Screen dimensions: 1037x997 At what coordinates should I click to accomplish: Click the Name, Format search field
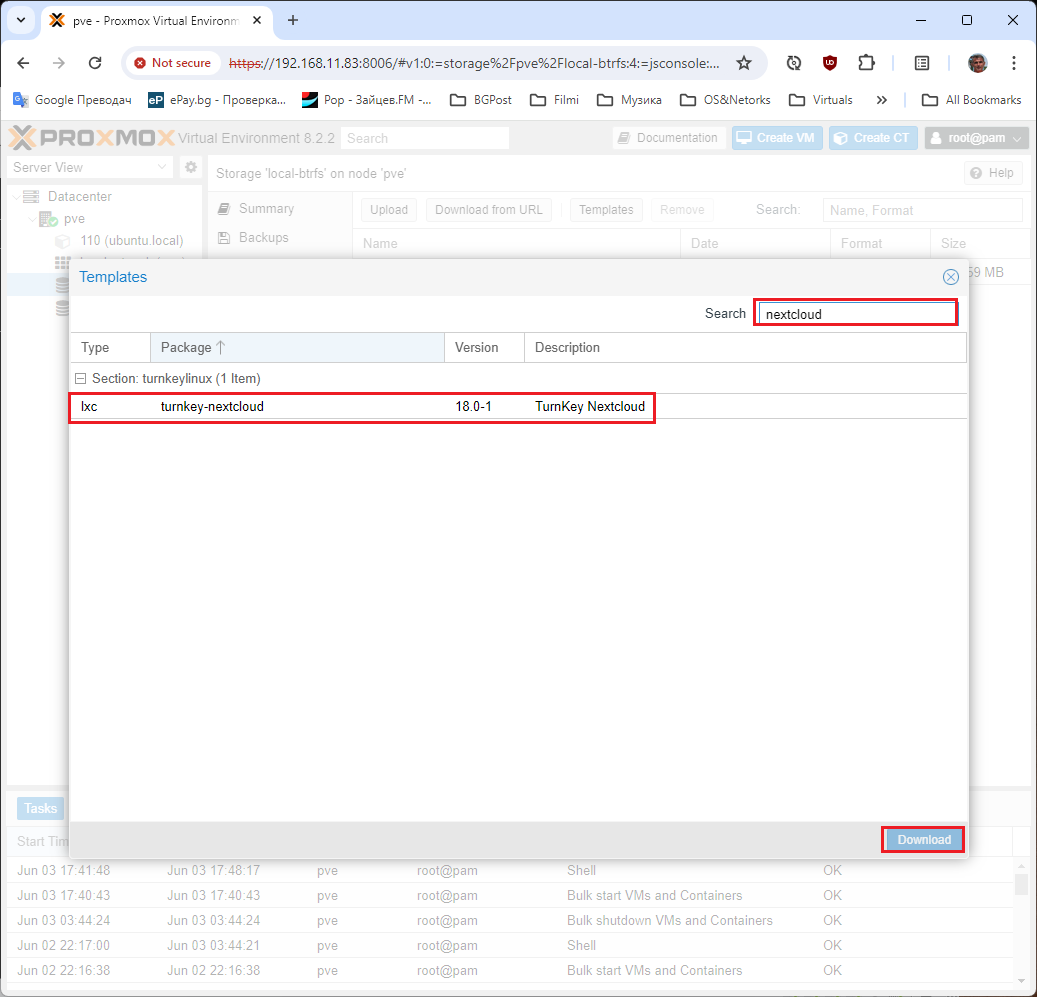[923, 210]
